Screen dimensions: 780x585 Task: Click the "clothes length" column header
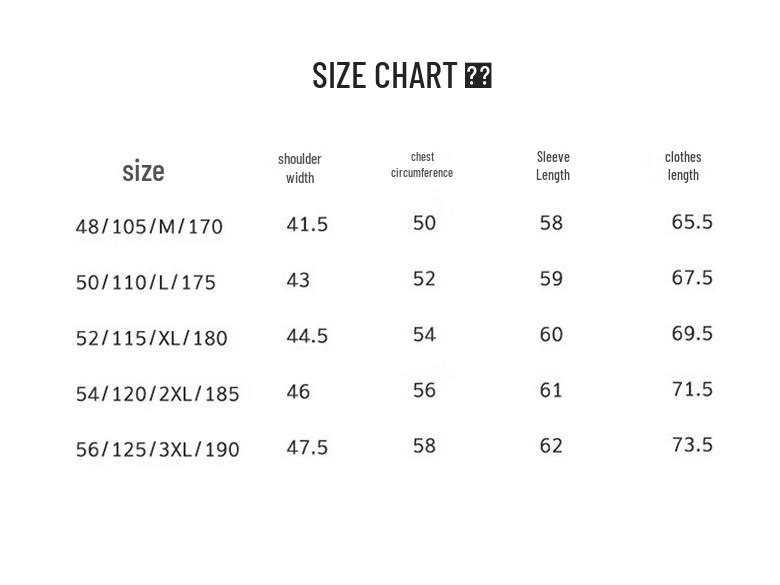(683, 166)
